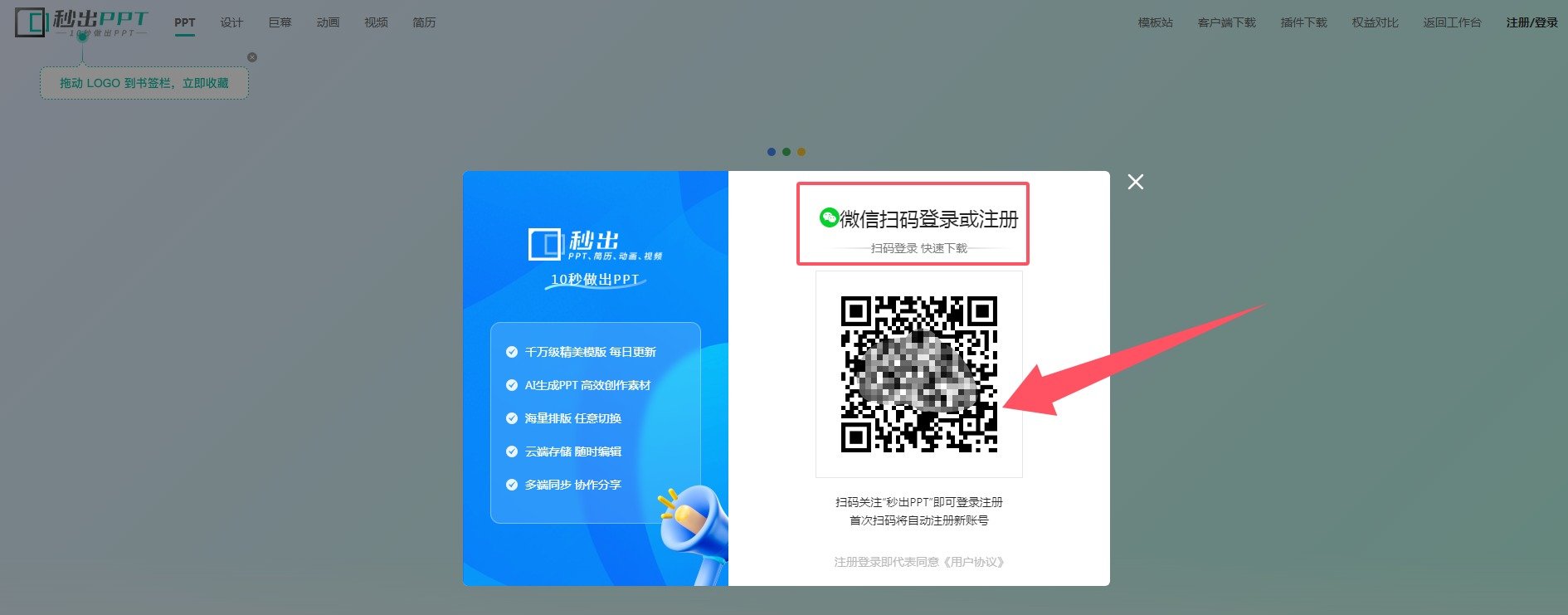Click the 秒出PPT logo in header
1568x615 pixels.
click(81, 22)
